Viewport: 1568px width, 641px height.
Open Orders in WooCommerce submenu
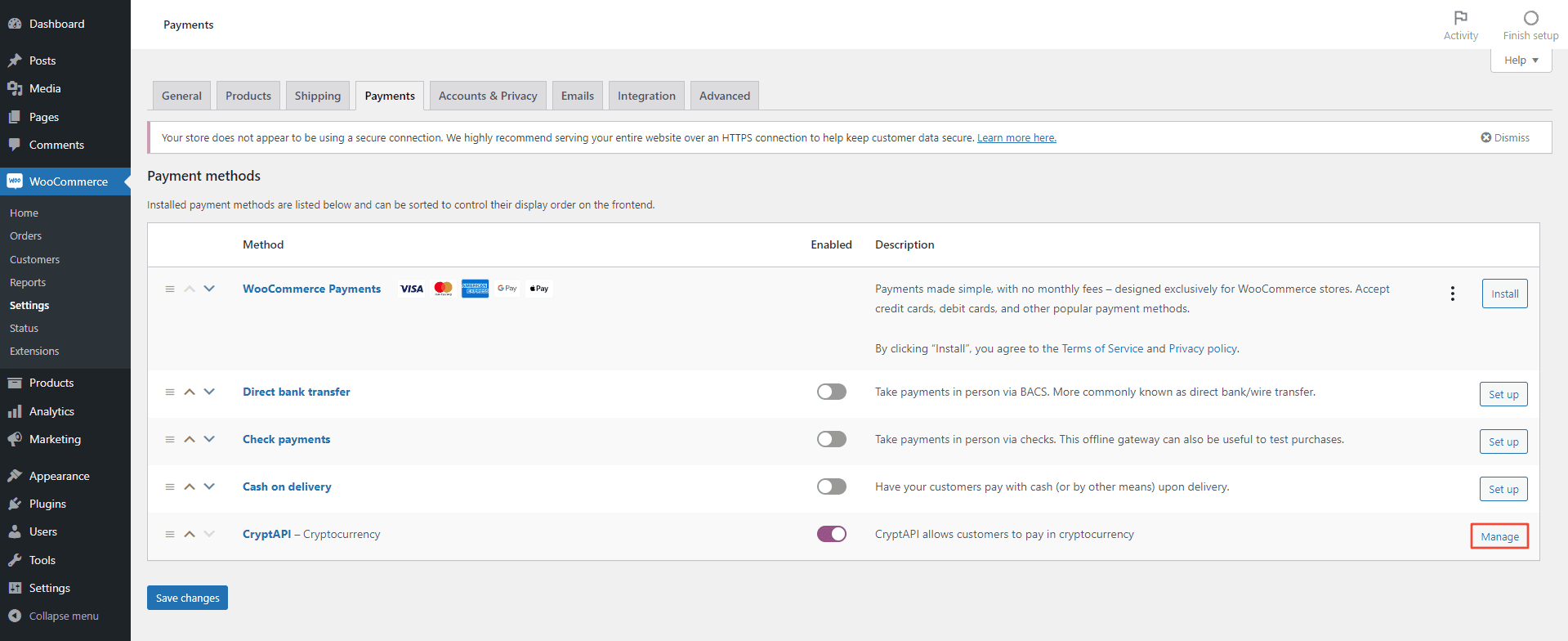click(25, 235)
